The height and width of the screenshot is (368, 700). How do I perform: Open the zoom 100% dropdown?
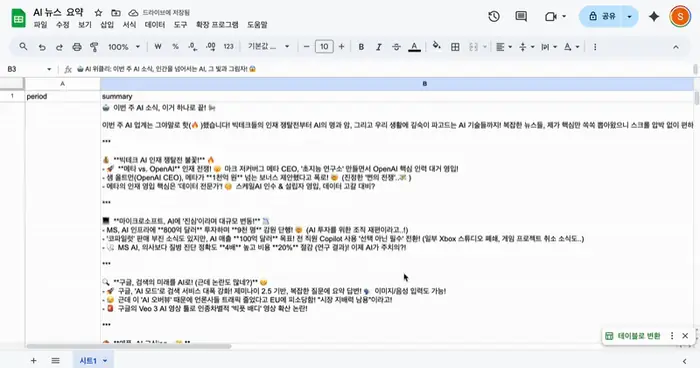(124, 47)
